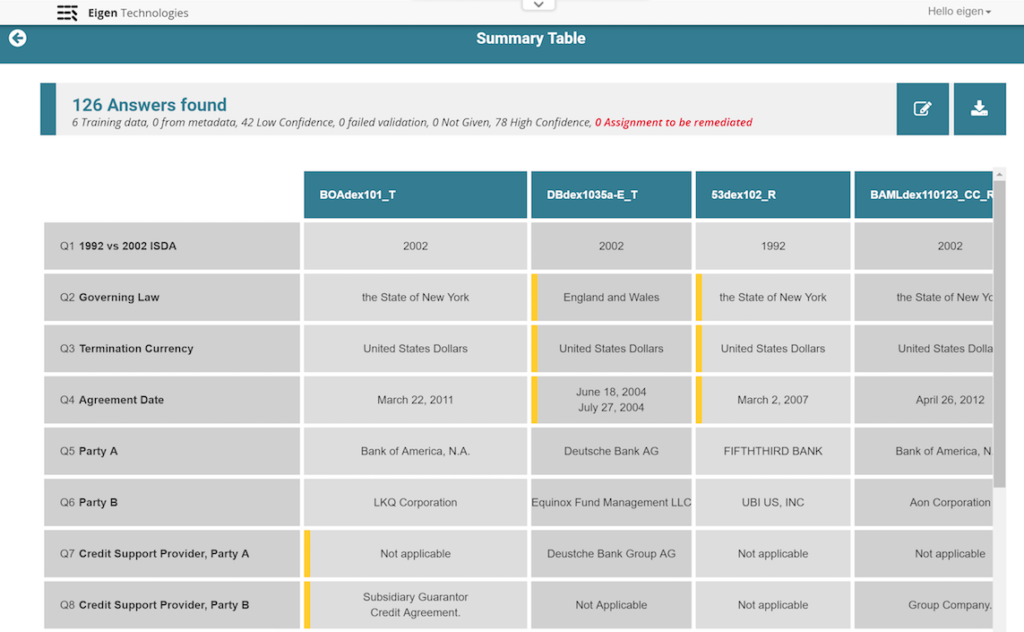Screen dimensions: 1024x632
Task: Click the Q2 Governing Law row label
Action: 172,297
